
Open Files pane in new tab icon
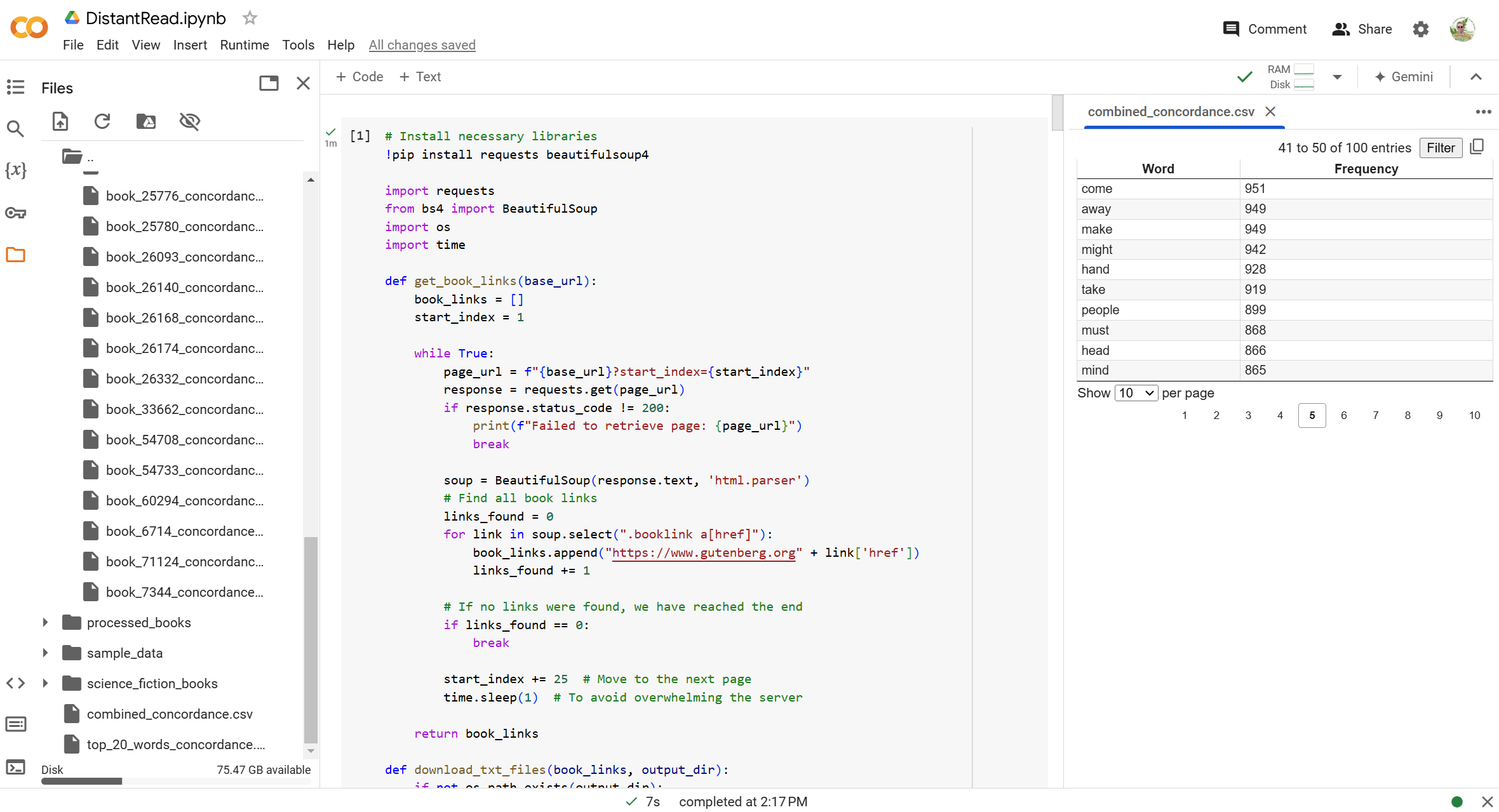tap(269, 83)
